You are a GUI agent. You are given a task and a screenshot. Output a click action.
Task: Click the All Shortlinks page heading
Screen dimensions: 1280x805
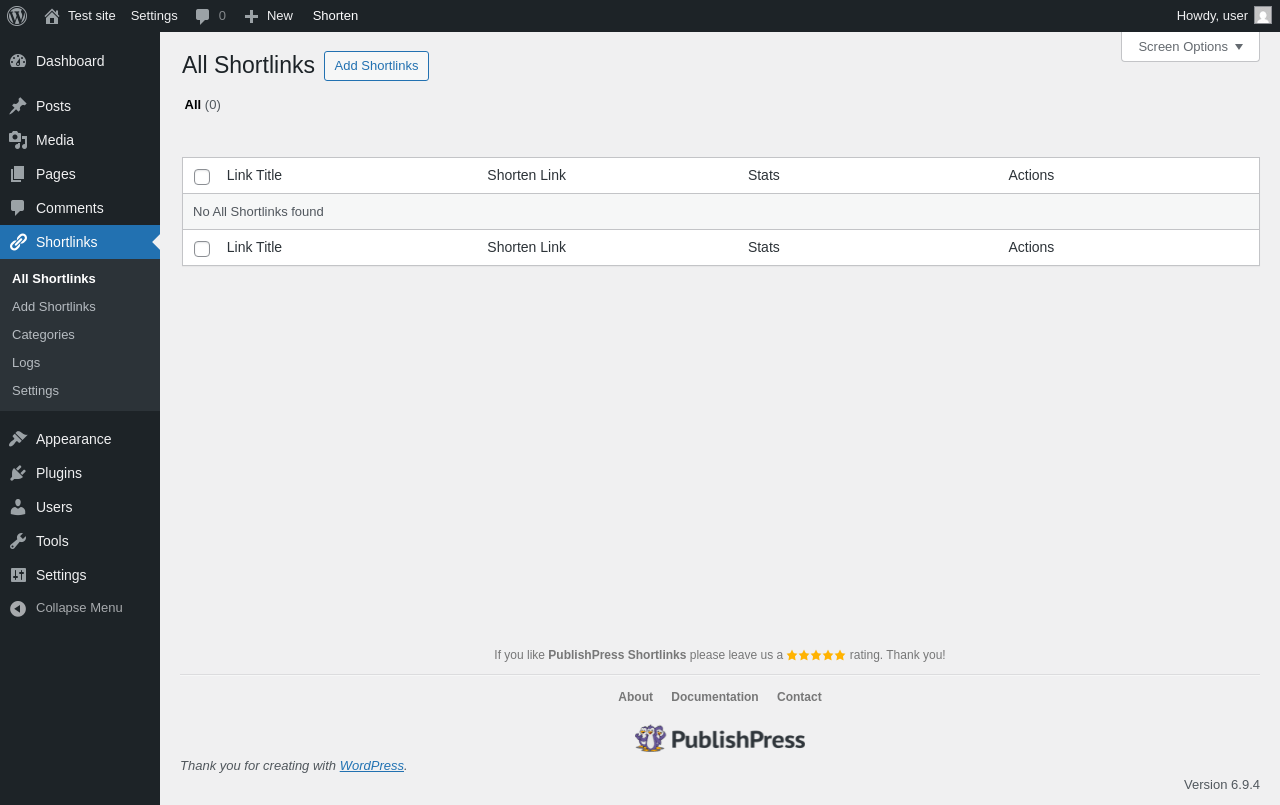248,65
